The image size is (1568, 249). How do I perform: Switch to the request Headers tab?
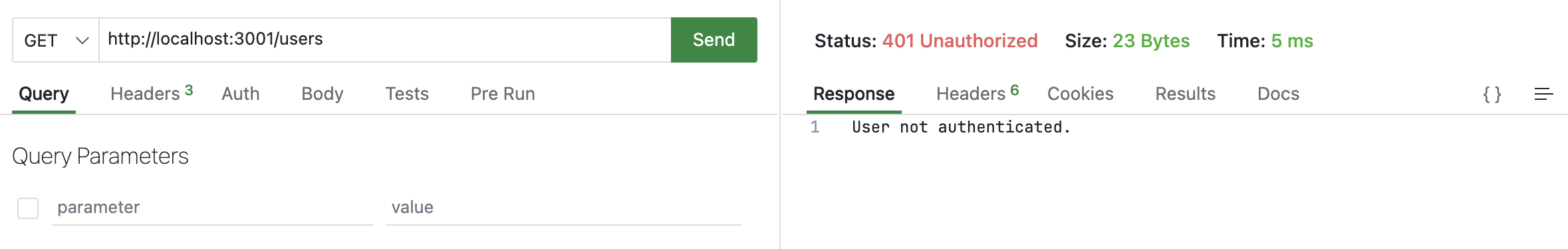tap(152, 93)
